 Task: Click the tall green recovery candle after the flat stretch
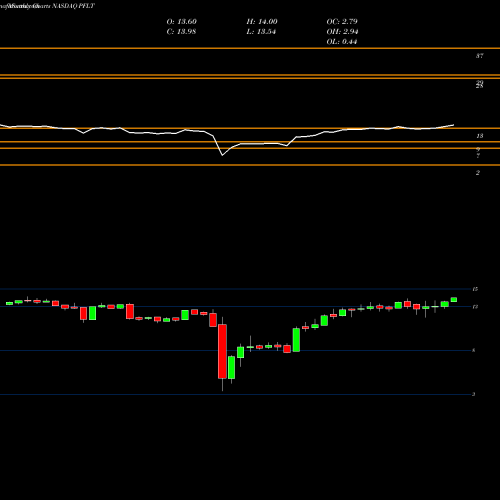296,340
